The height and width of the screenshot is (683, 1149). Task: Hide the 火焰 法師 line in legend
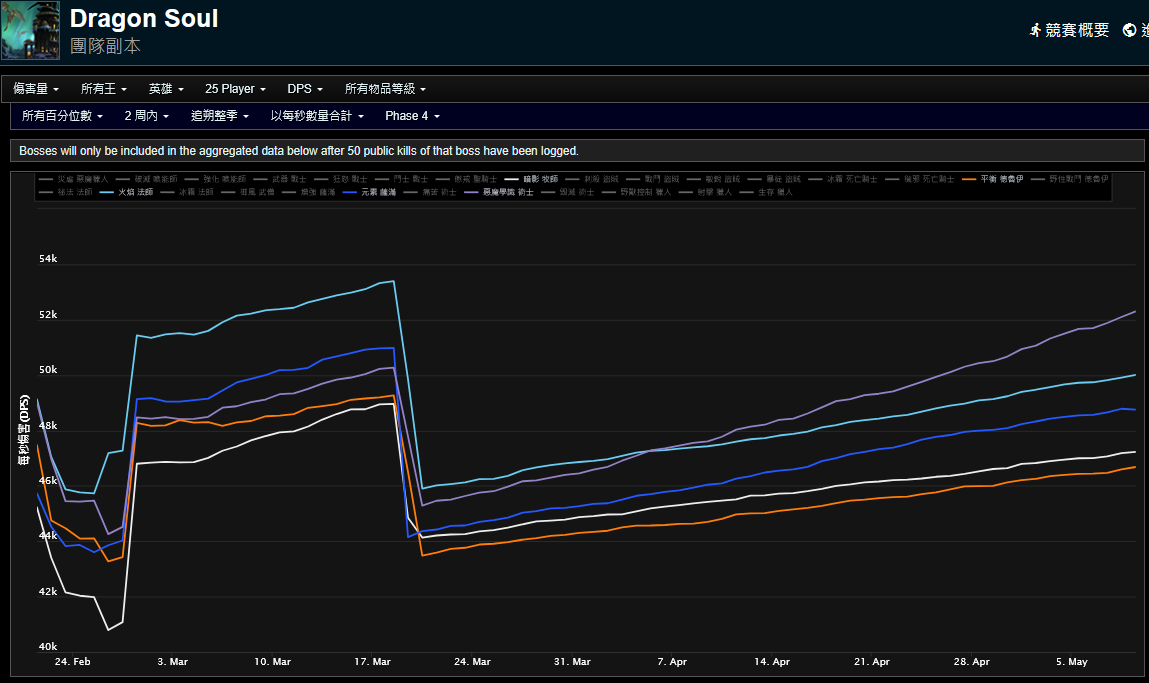[134, 191]
